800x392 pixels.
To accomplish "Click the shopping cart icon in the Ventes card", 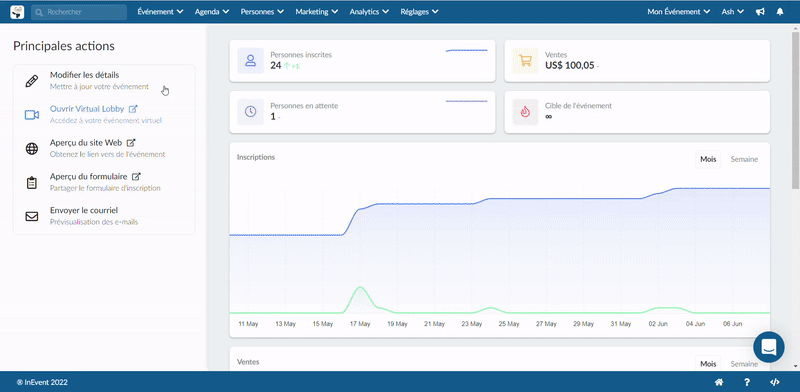I will coord(525,61).
